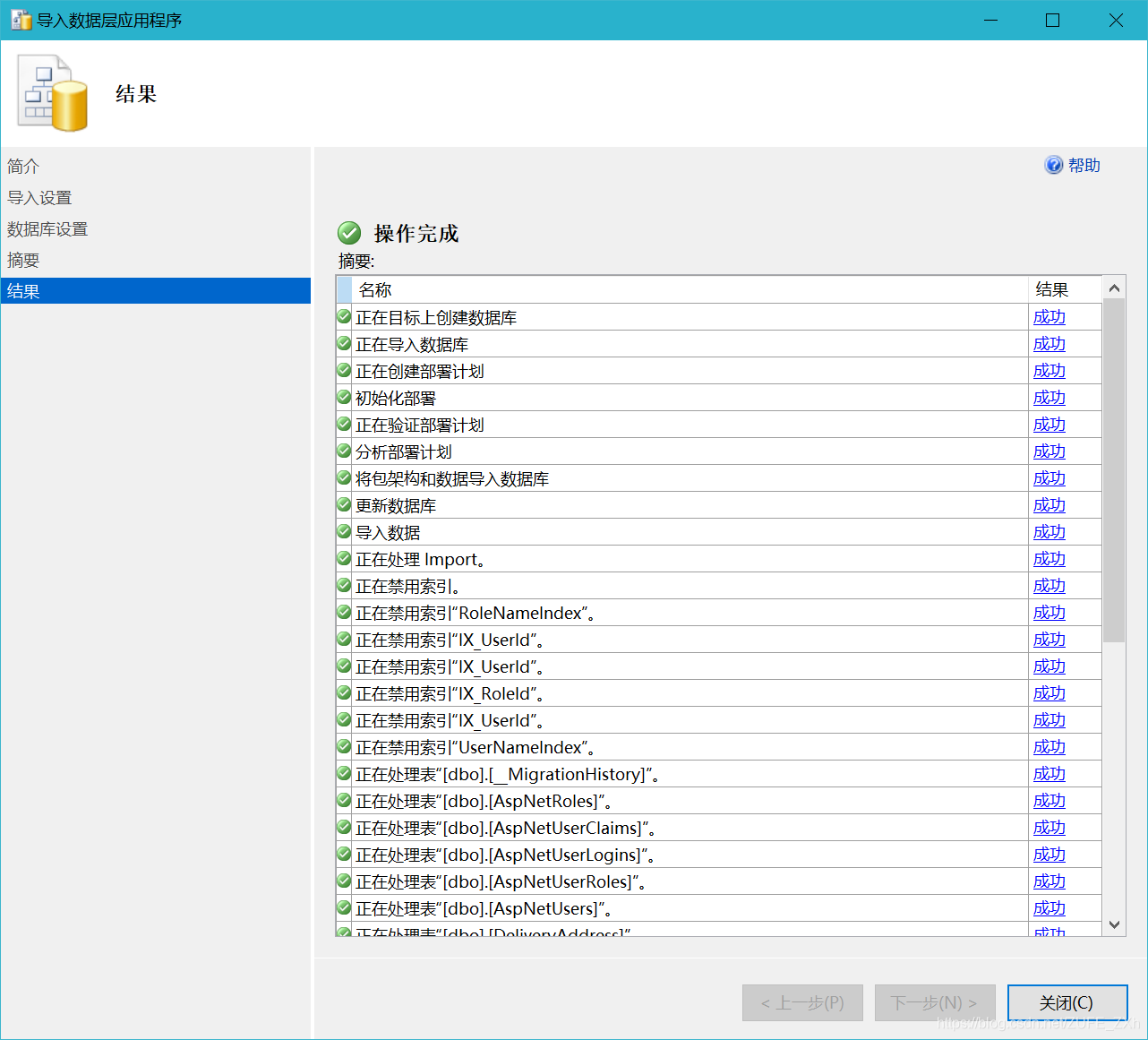1148x1040 pixels.
Task: Click the 结果 column header
Action: tap(1065, 289)
